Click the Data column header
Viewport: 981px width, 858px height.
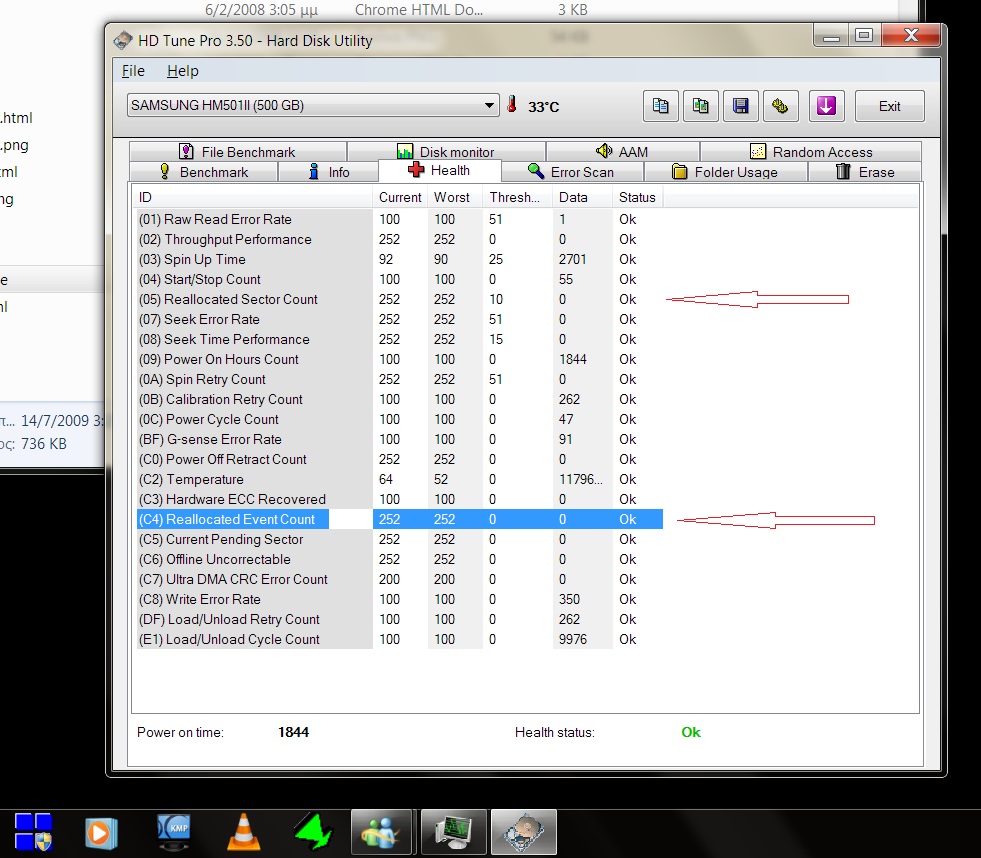(x=582, y=197)
